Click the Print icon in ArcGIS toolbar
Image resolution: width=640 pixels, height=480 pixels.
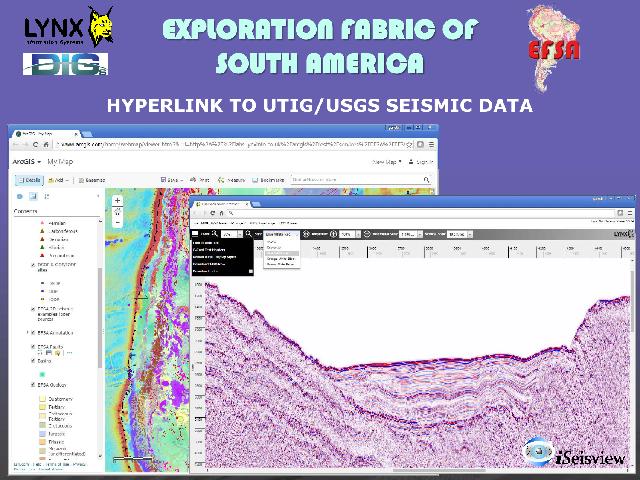click(201, 180)
